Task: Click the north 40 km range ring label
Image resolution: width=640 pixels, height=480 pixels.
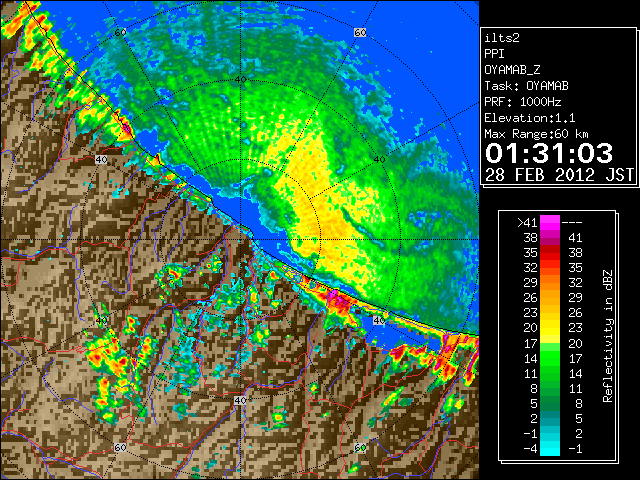Action: [x=240, y=80]
